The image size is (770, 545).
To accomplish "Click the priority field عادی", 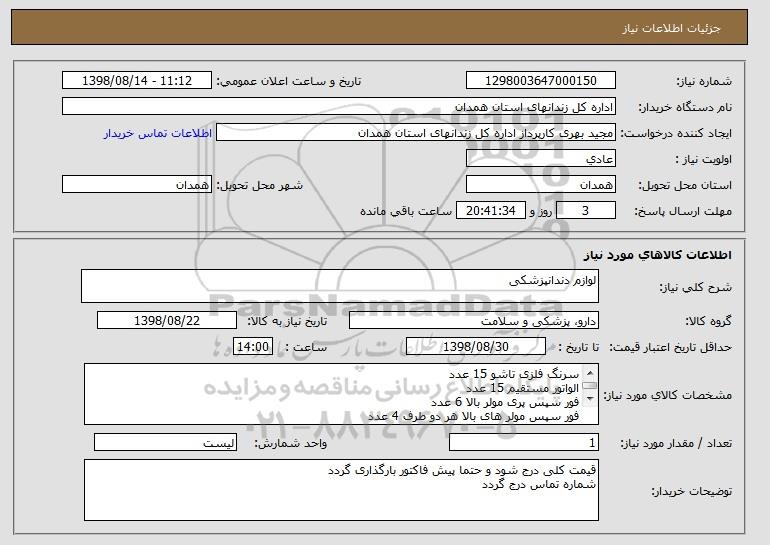I will tap(541, 159).
